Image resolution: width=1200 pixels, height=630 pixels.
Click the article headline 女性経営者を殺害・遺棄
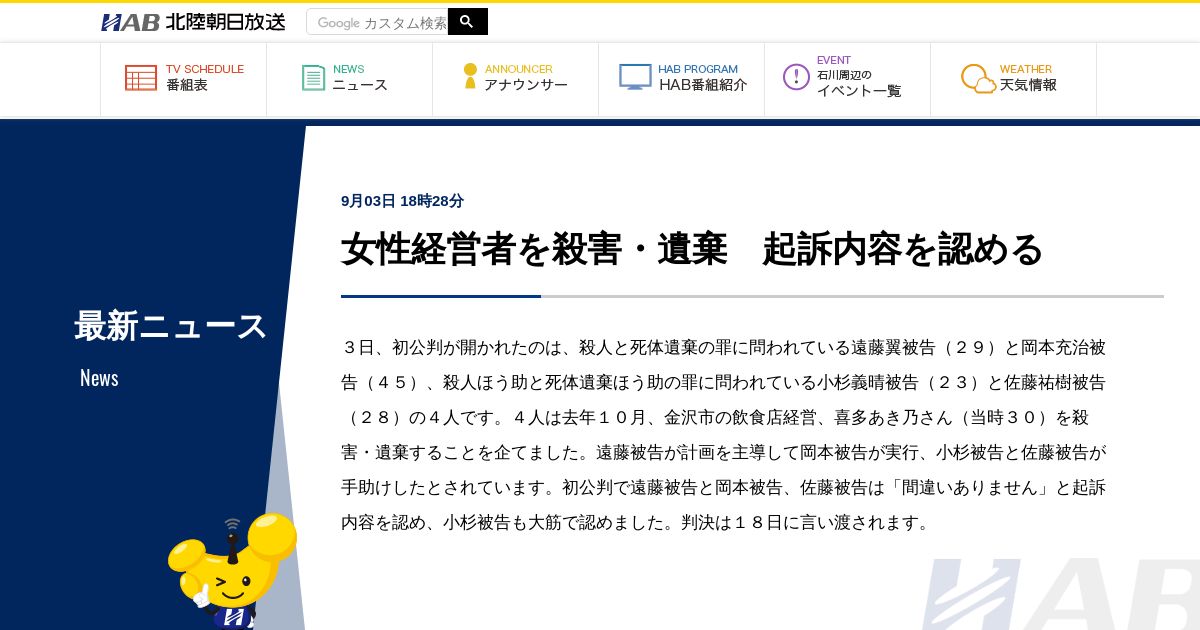point(692,249)
